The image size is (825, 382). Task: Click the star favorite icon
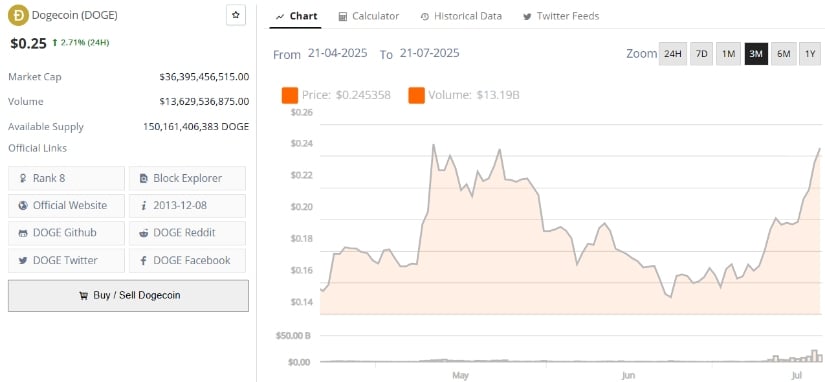coord(236,15)
